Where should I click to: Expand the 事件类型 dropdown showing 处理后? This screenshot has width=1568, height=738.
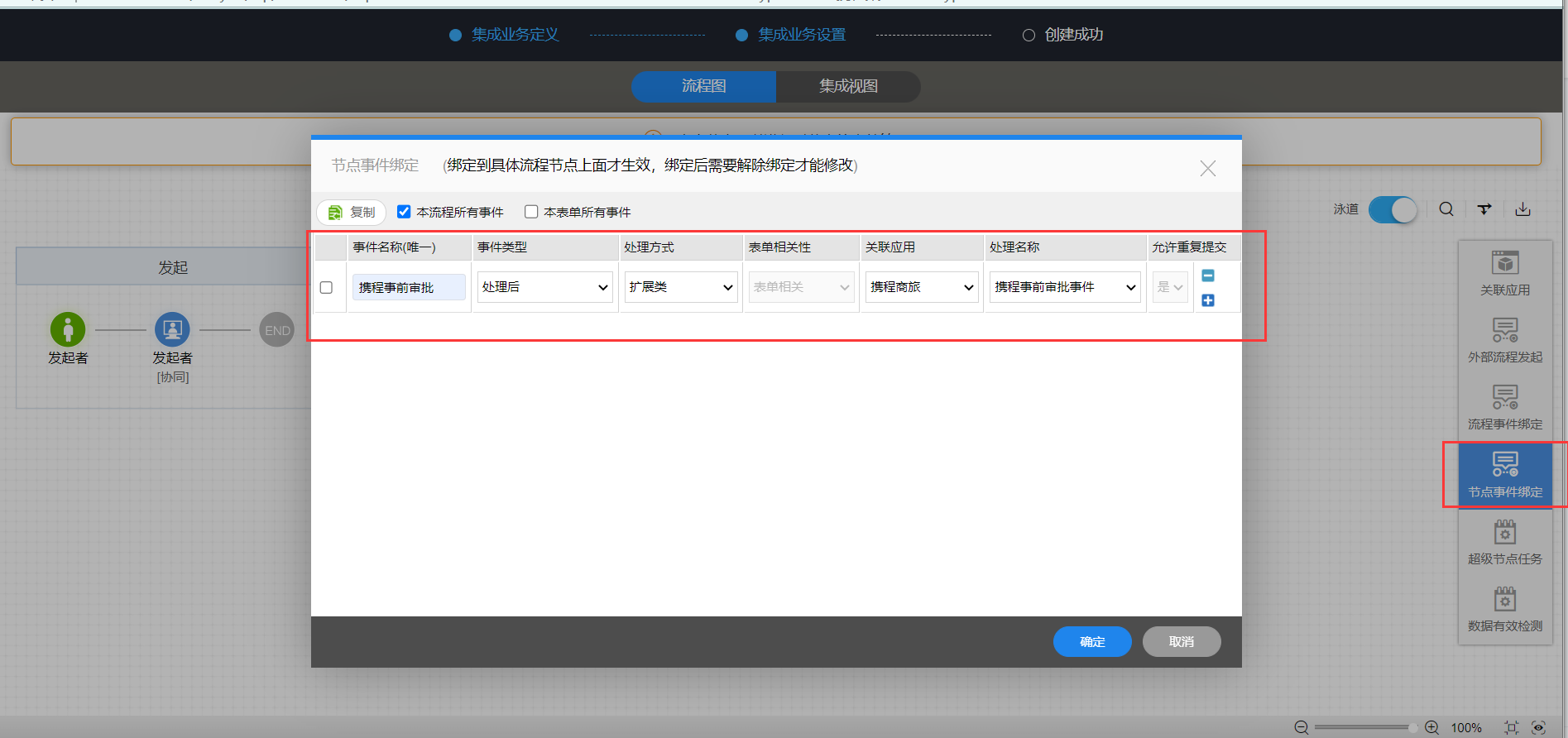point(544,287)
